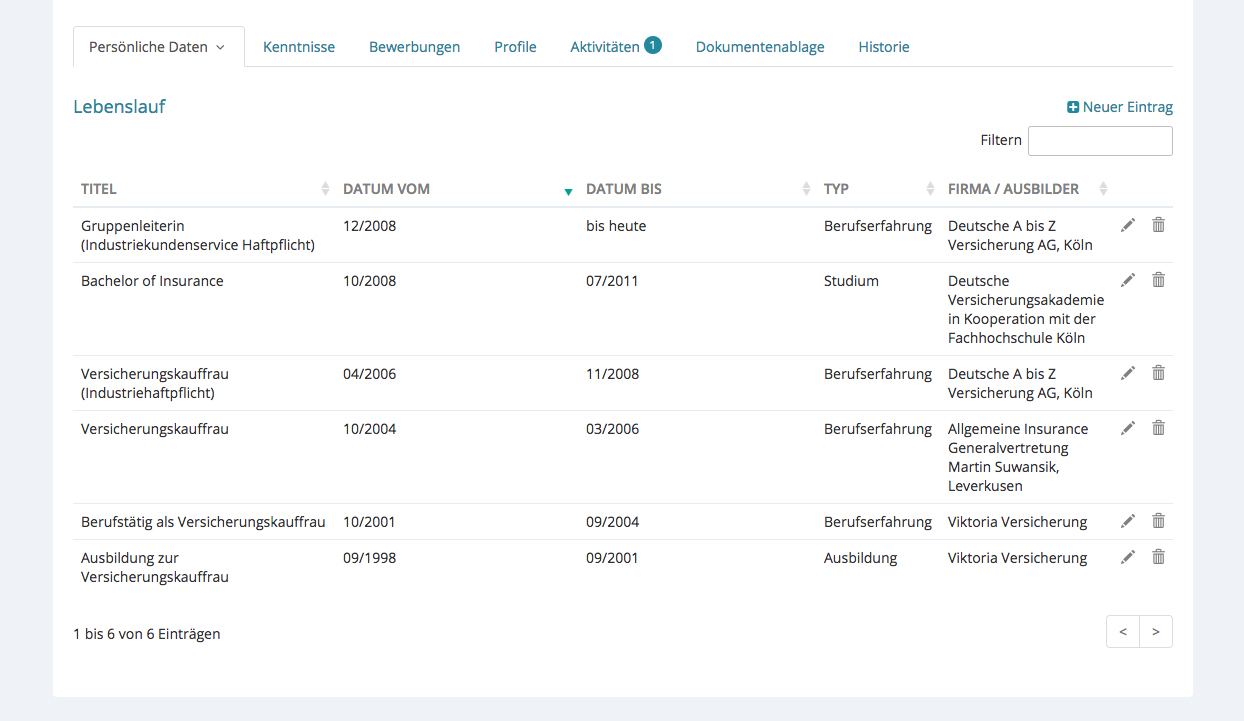Edit the Bachelor of Insurance entry
The height and width of the screenshot is (721, 1244).
[x=1128, y=281]
